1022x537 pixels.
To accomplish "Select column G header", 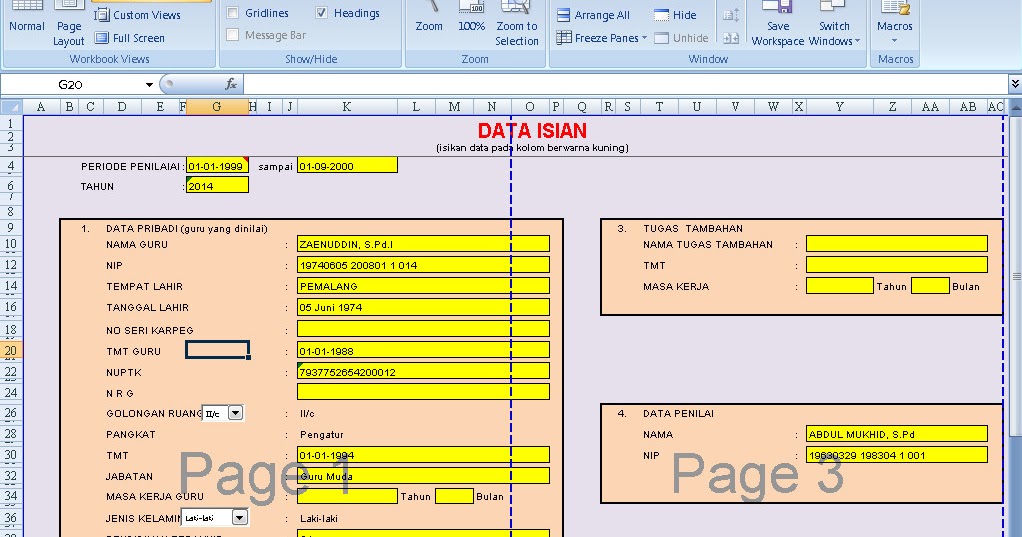I will (216, 107).
